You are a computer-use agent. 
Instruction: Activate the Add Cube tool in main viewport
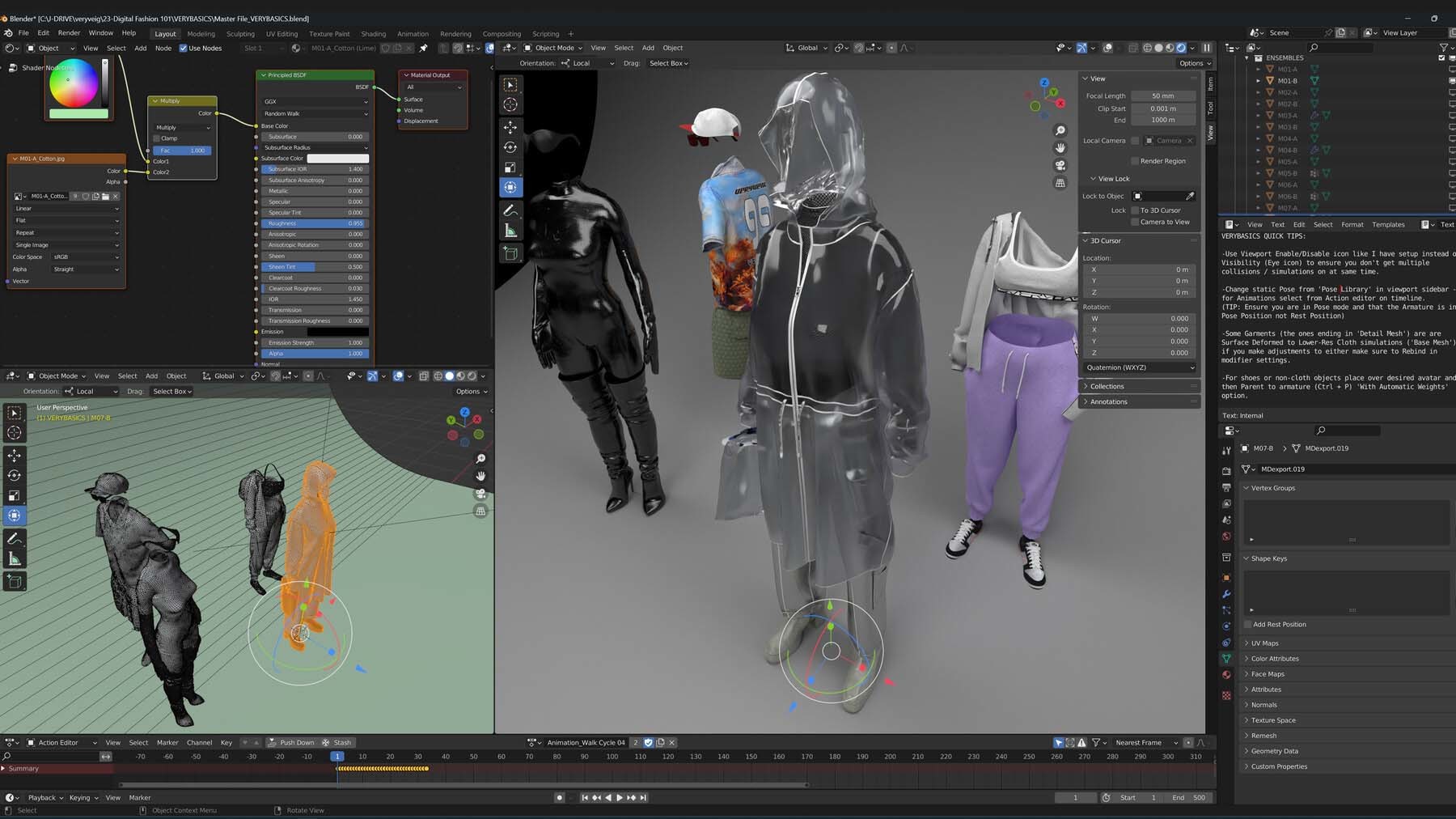[x=510, y=253]
